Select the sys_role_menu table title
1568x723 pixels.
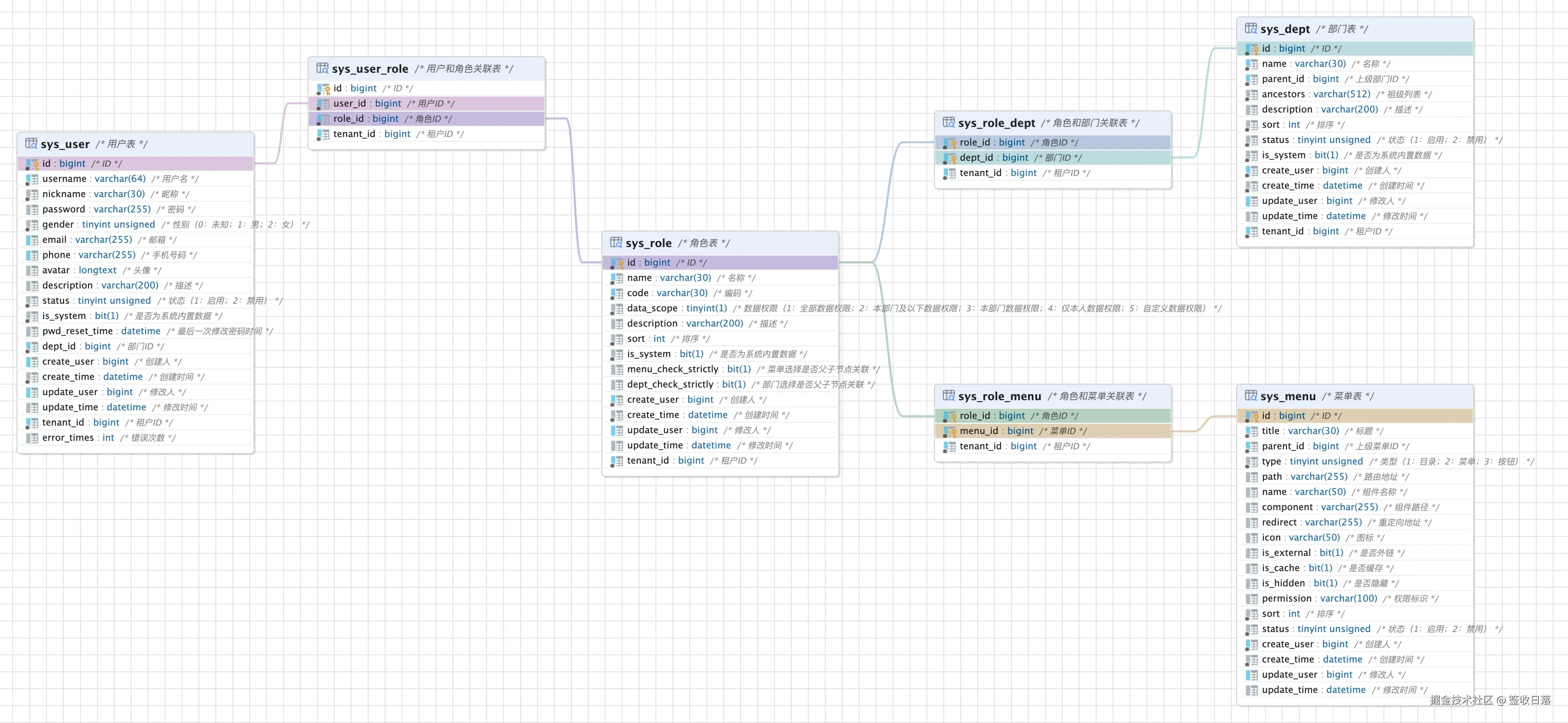pyautogui.click(x=1000, y=396)
